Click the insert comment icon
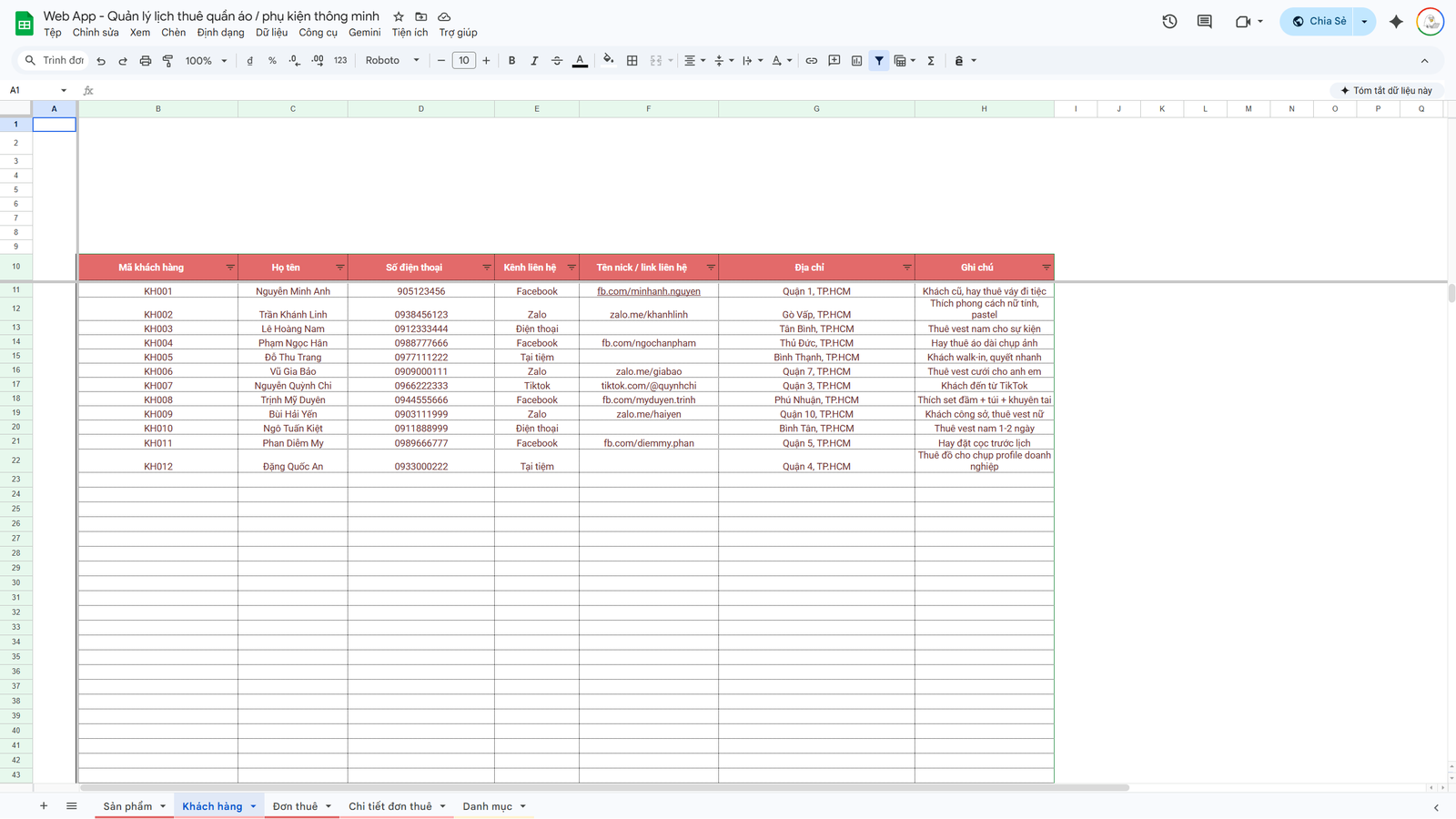The image size is (1456, 819). point(834,61)
